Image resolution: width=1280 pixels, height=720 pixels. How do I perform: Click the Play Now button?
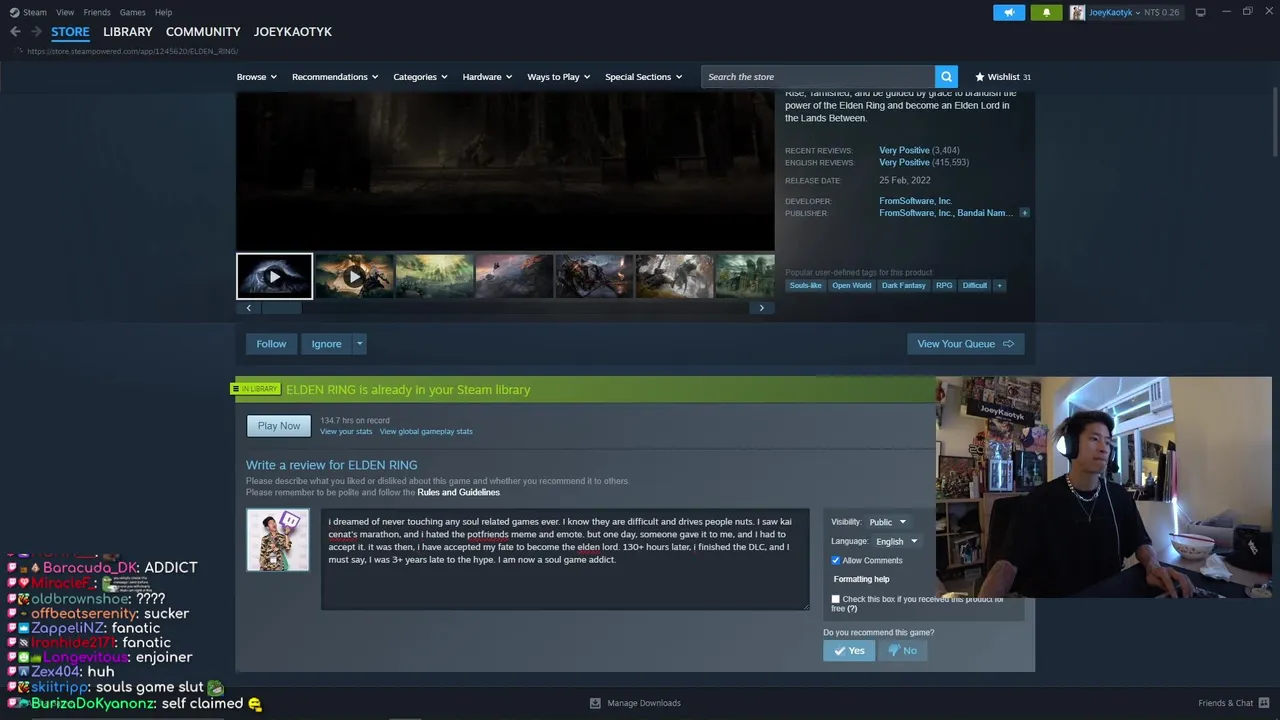(279, 426)
